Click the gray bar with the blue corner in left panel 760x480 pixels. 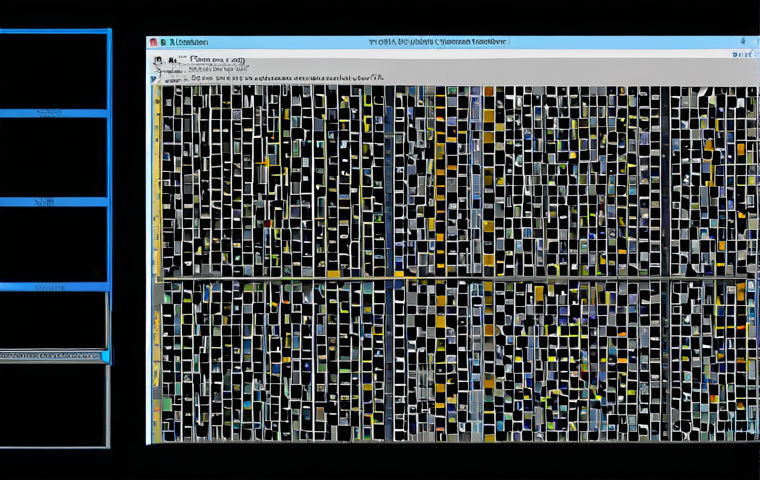click(54, 356)
